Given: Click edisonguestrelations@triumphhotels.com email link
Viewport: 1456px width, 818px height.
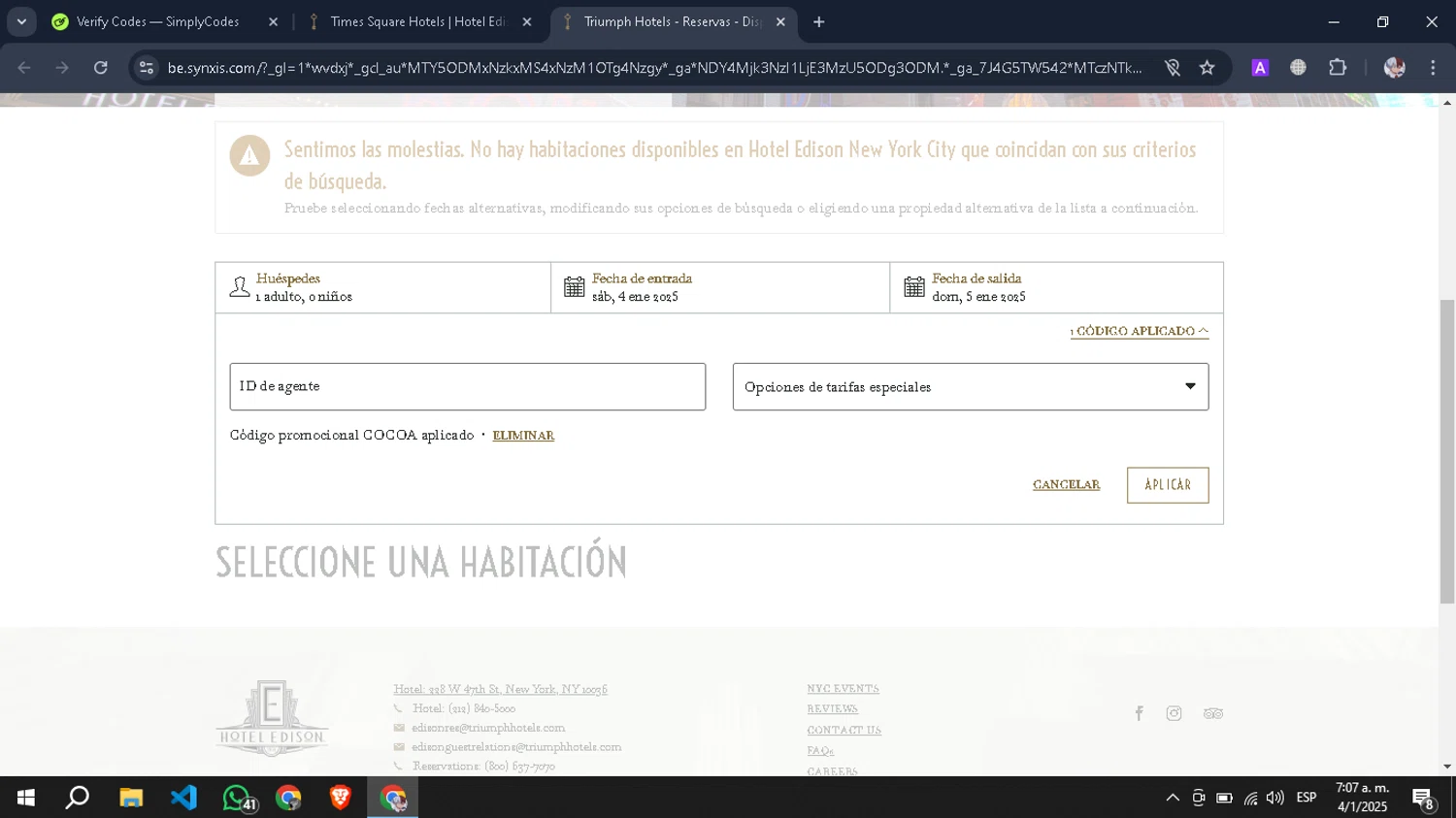Looking at the screenshot, I should pyautogui.click(x=516, y=747).
